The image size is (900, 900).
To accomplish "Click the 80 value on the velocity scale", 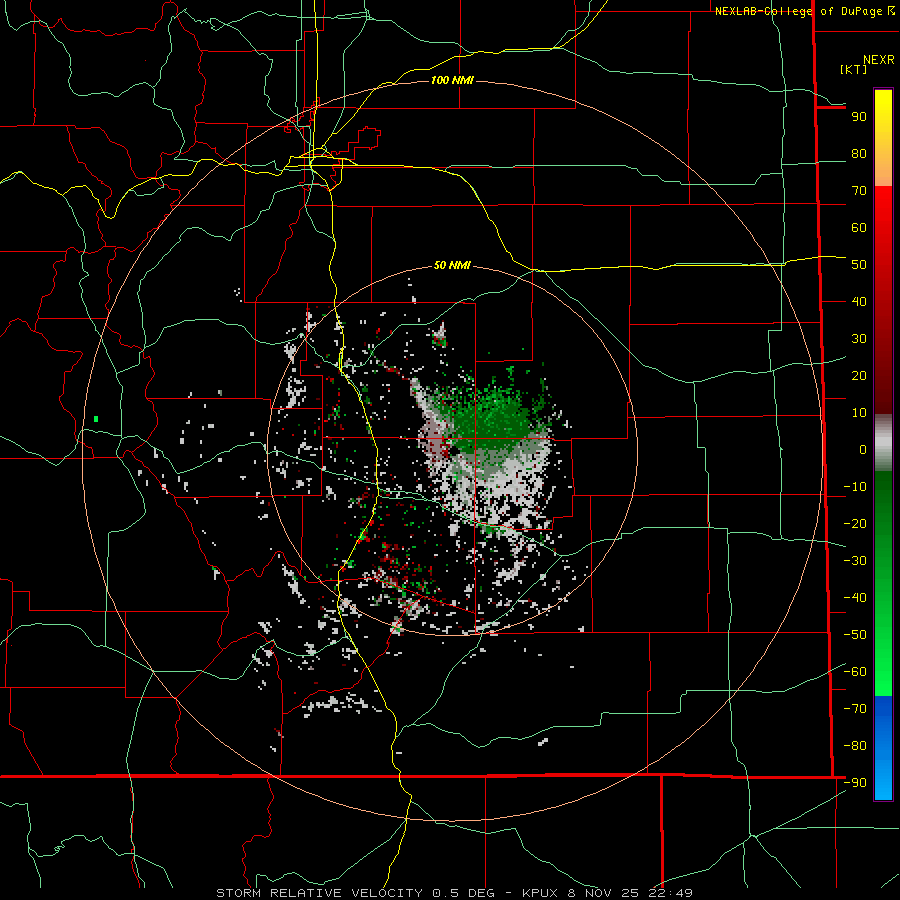I will point(859,154).
